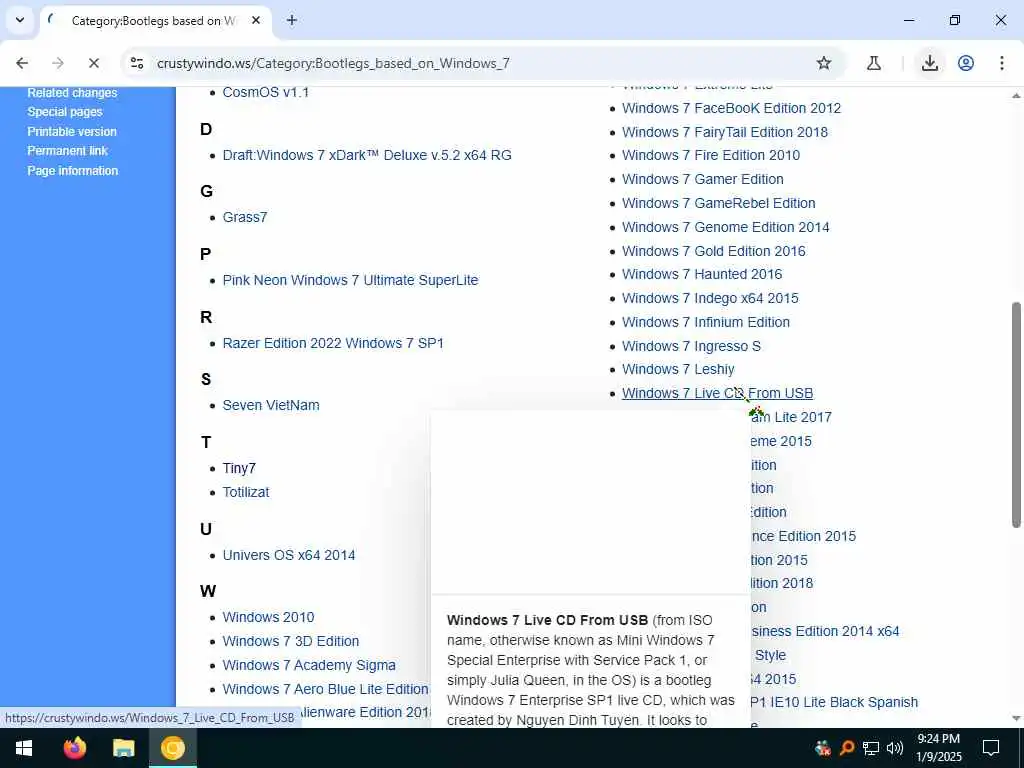This screenshot has height=768, width=1024.
Task: Open Univers OS x64 2014 link
Action: coord(289,555)
